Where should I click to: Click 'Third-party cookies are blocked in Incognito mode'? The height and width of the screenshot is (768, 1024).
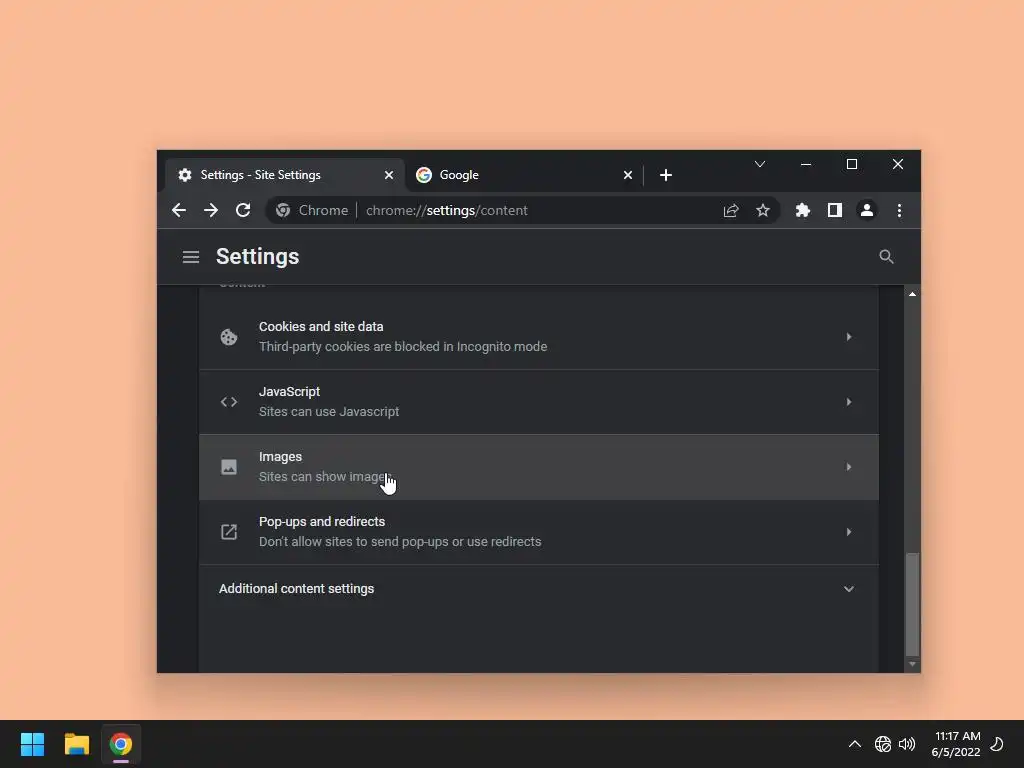(403, 347)
